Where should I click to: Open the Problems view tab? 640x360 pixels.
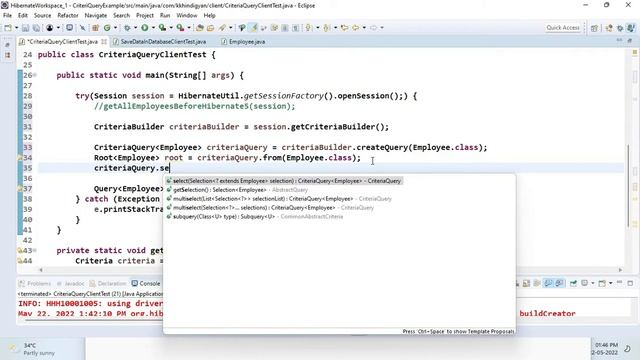(x=35, y=283)
